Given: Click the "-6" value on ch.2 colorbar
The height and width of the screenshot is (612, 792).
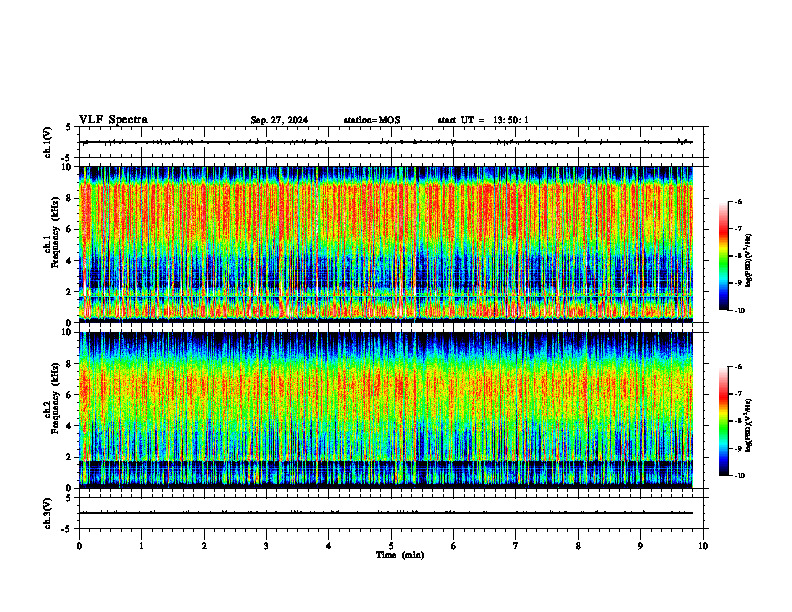Looking at the screenshot, I should point(738,367).
